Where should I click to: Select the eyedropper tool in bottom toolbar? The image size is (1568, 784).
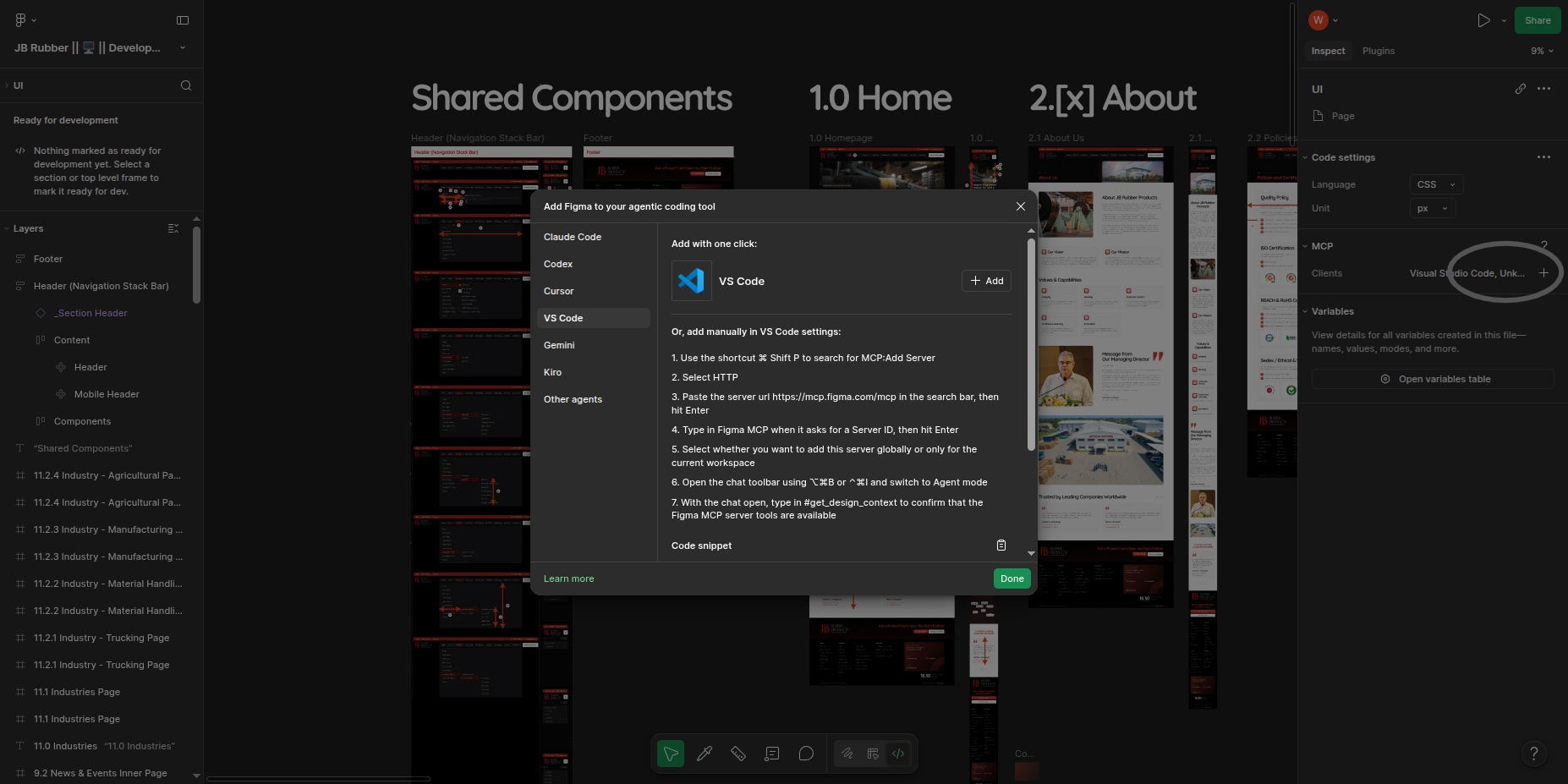[x=705, y=754]
